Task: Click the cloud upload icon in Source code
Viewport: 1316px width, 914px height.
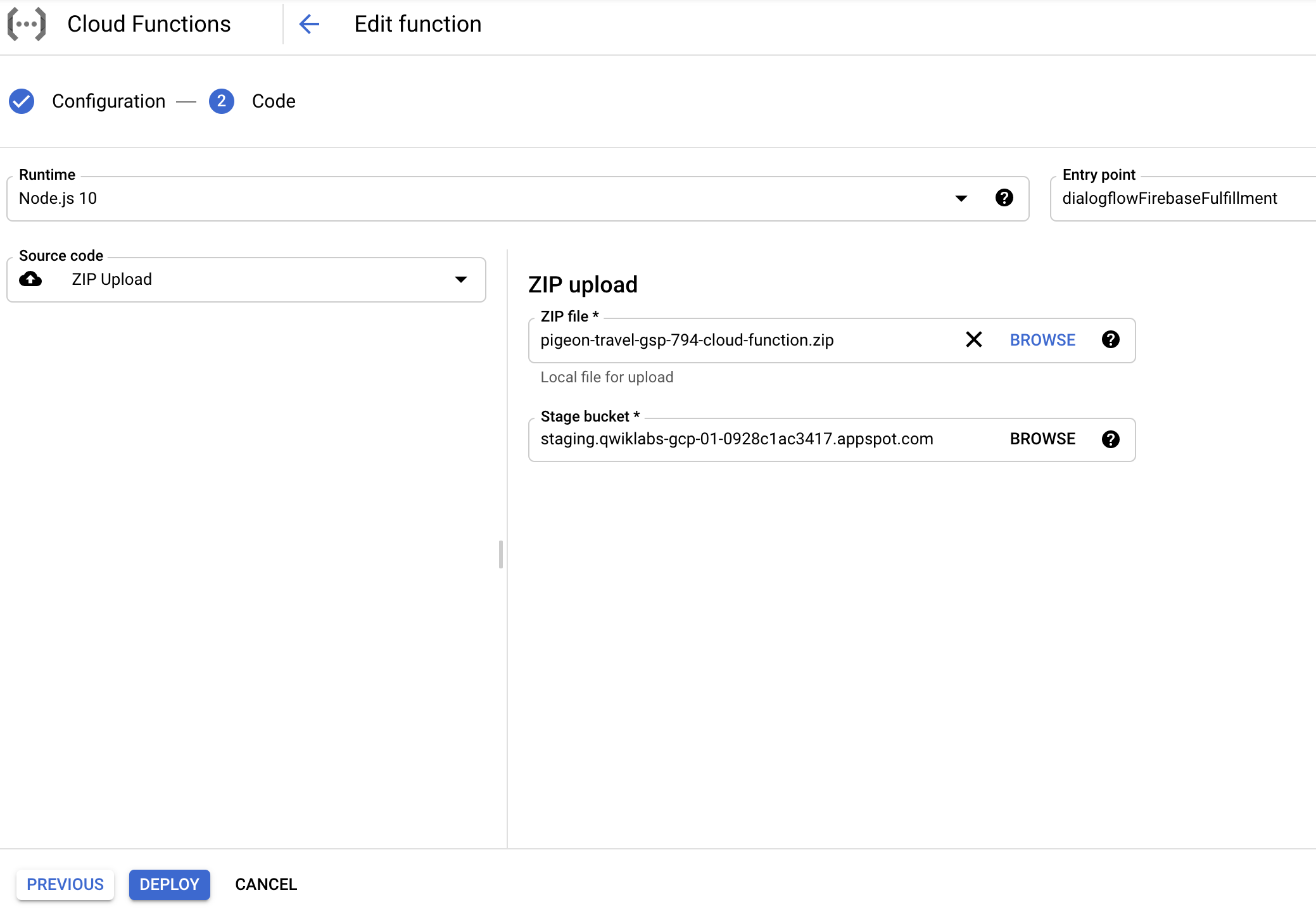Action: 30,279
